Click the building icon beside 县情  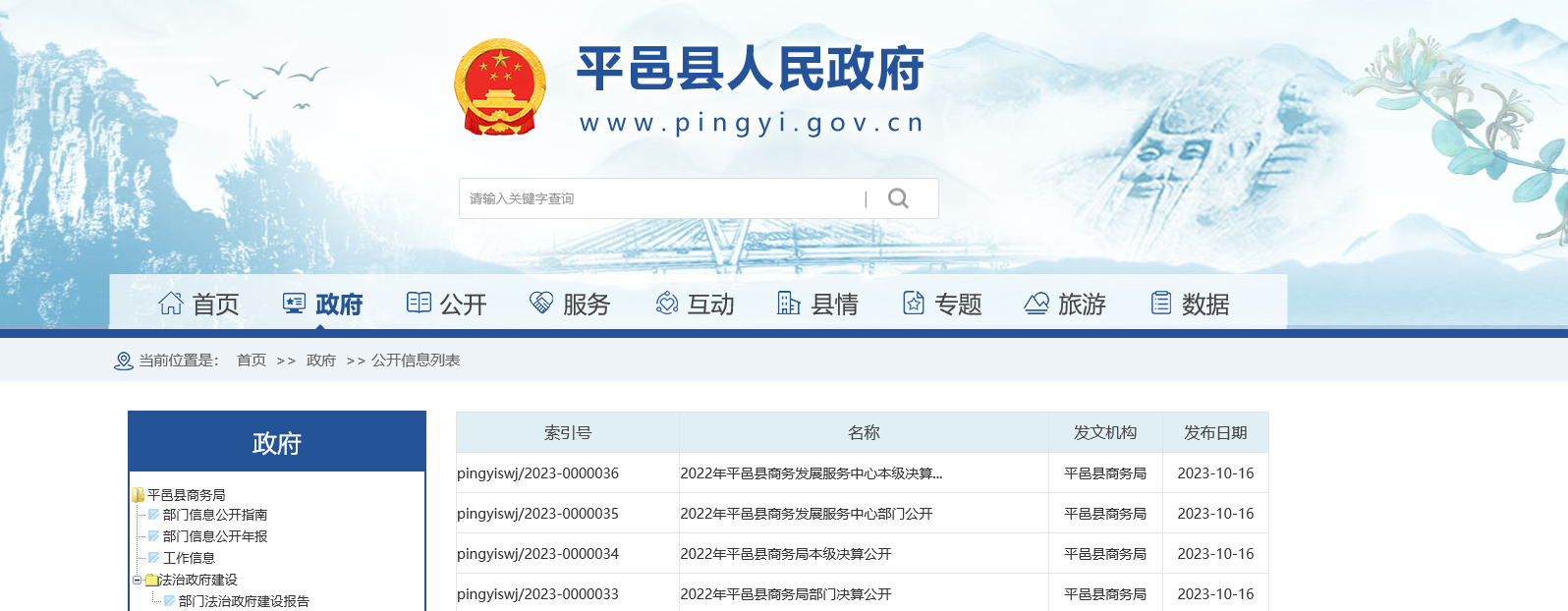789,303
